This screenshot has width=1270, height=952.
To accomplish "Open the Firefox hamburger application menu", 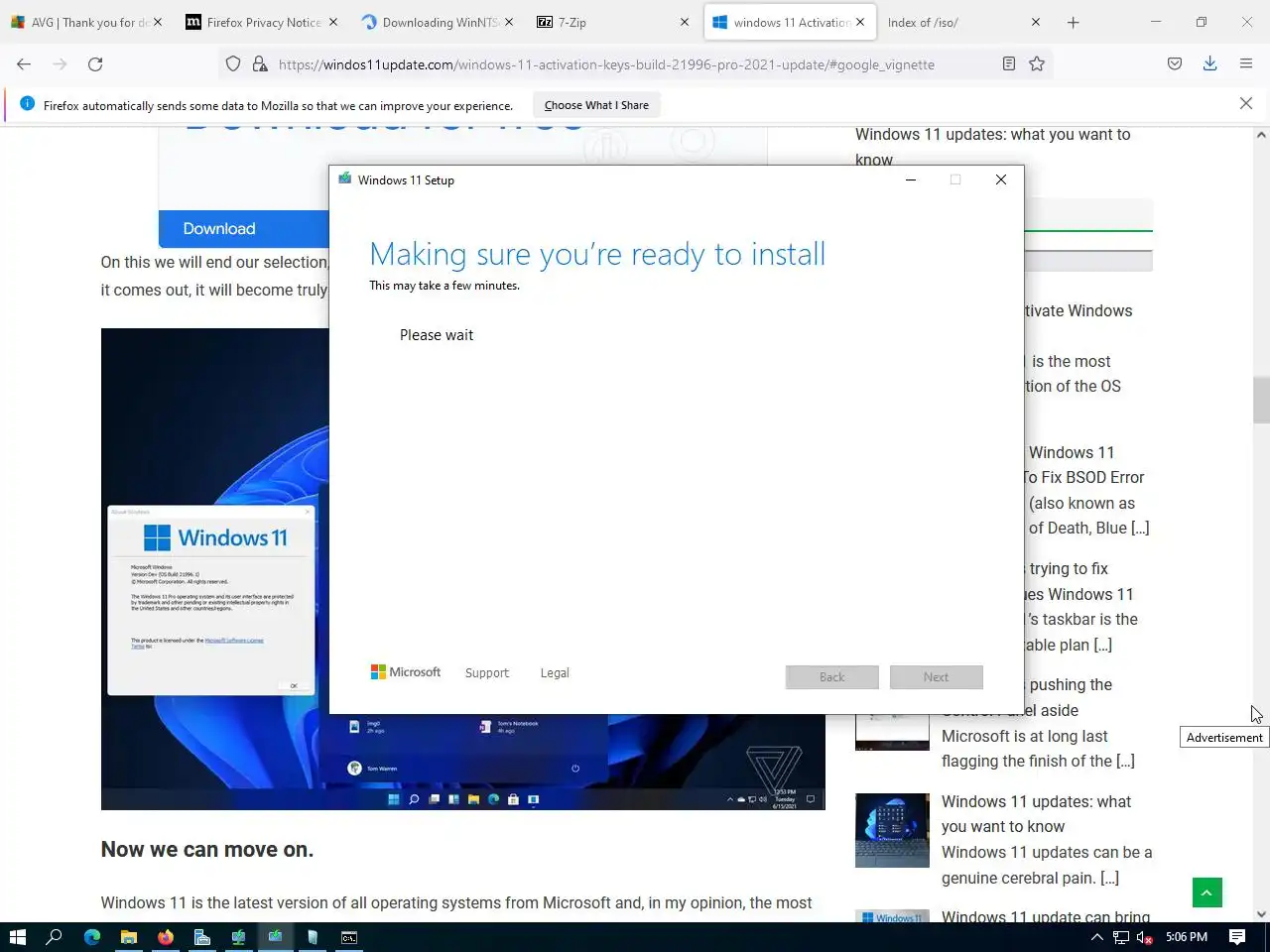I will [x=1246, y=64].
